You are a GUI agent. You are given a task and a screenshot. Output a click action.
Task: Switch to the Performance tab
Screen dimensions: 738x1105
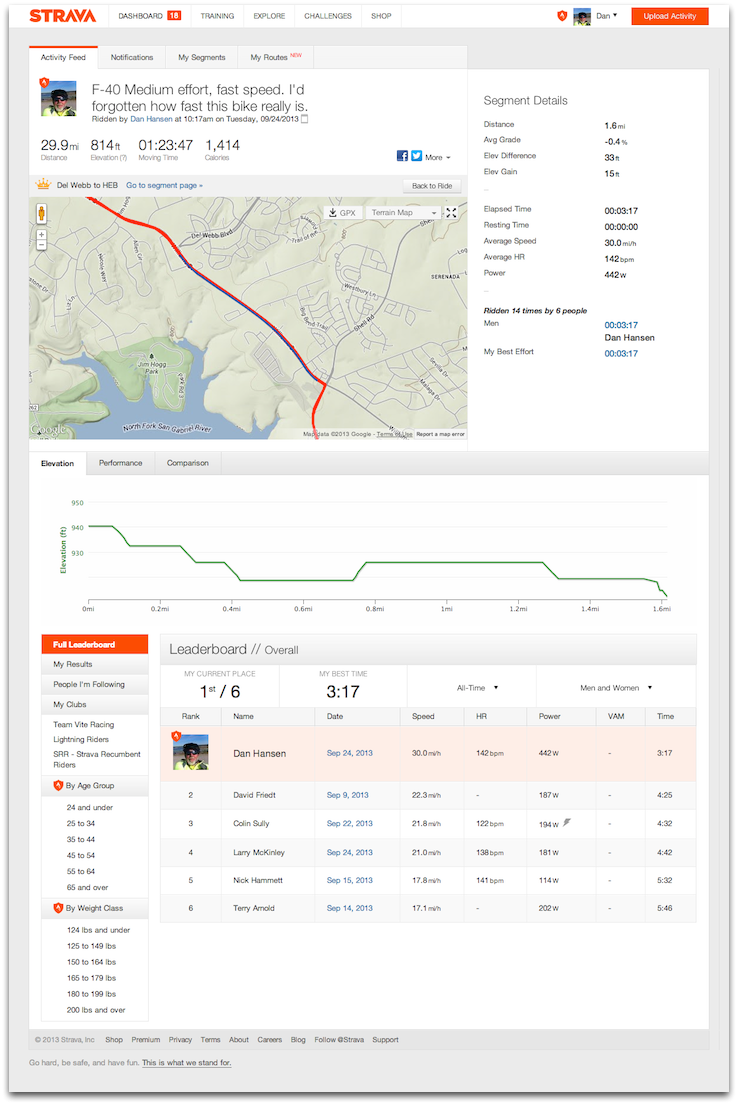(x=121, y=463)
